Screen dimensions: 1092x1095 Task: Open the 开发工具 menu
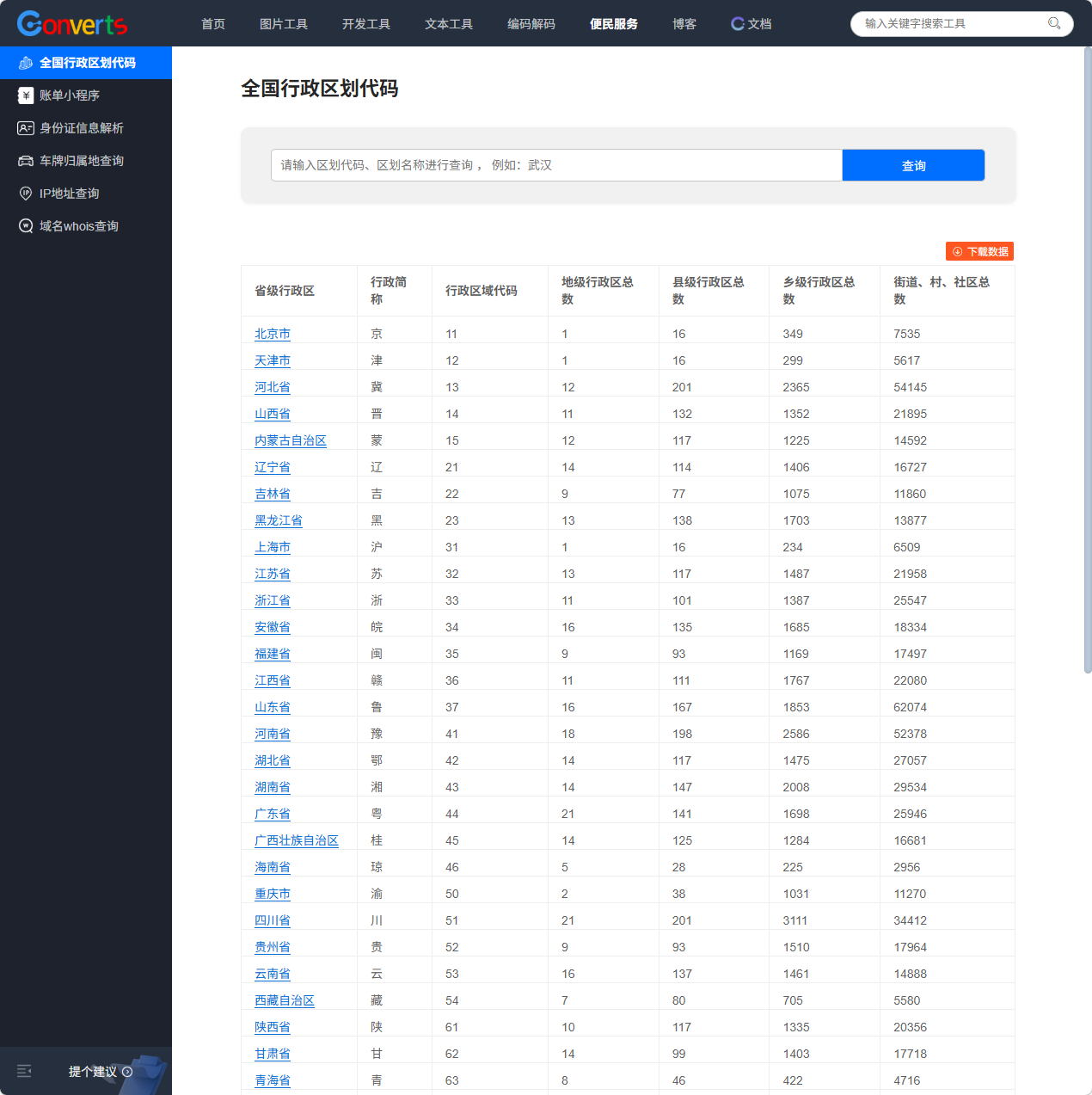coord(365,24)
